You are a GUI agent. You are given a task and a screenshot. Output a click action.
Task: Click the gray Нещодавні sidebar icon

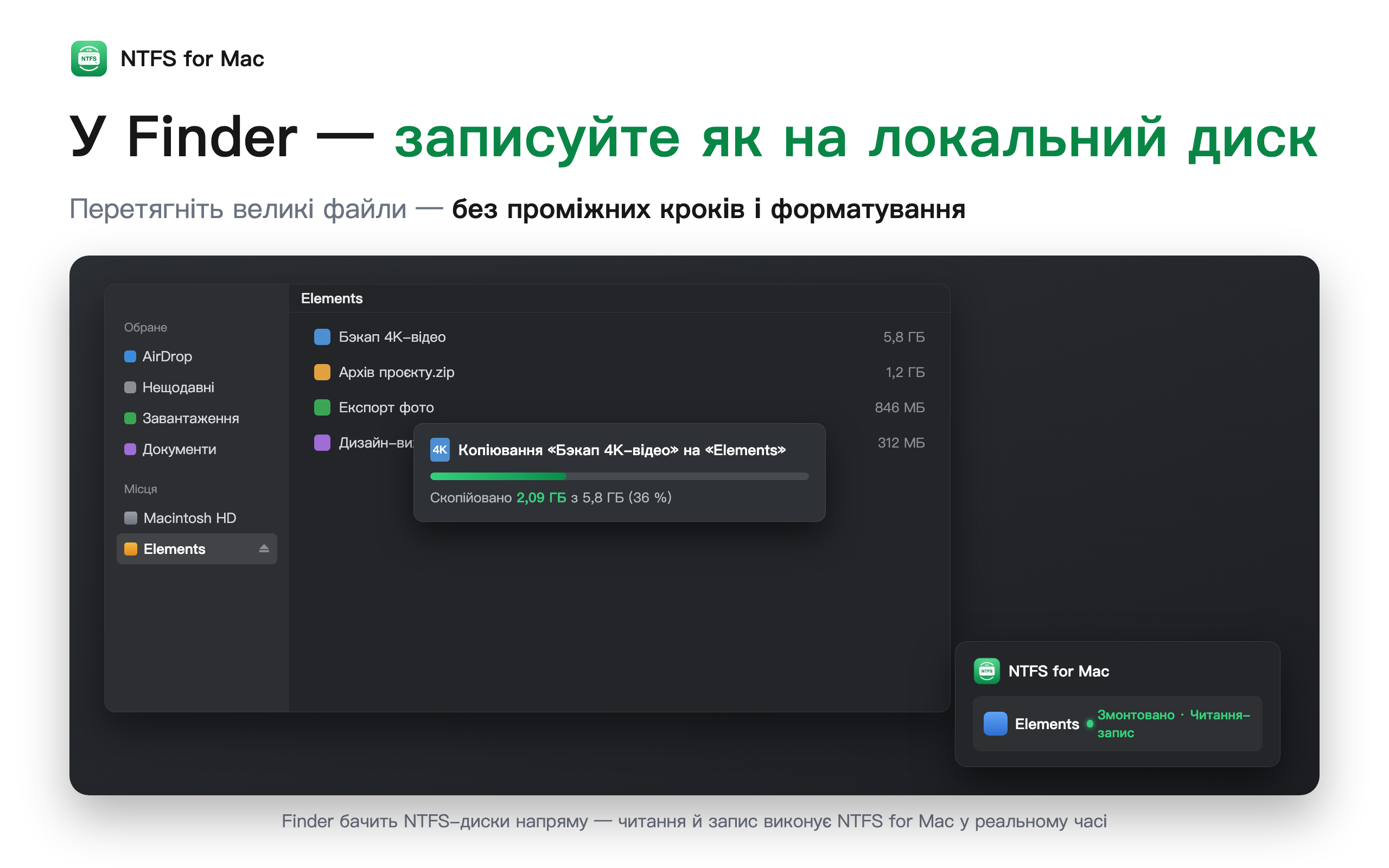click(x=130, y=387)
